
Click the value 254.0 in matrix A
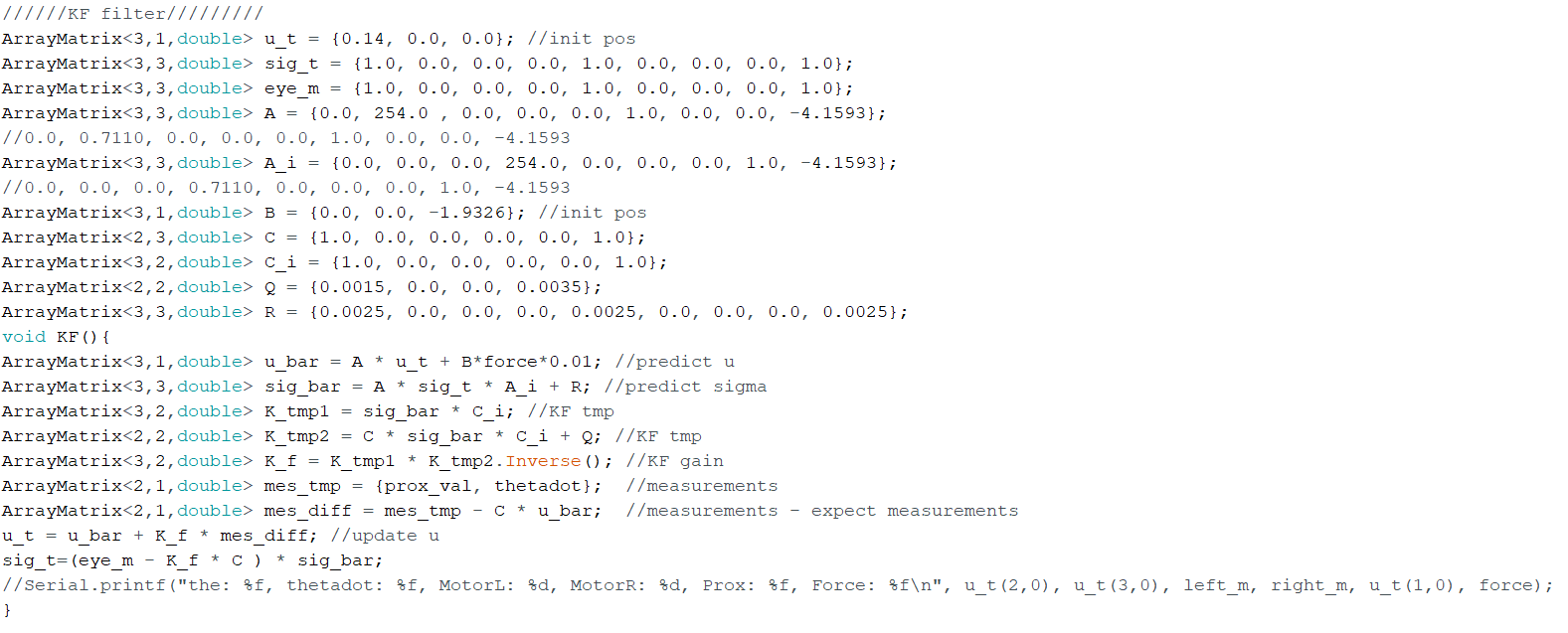401,113
